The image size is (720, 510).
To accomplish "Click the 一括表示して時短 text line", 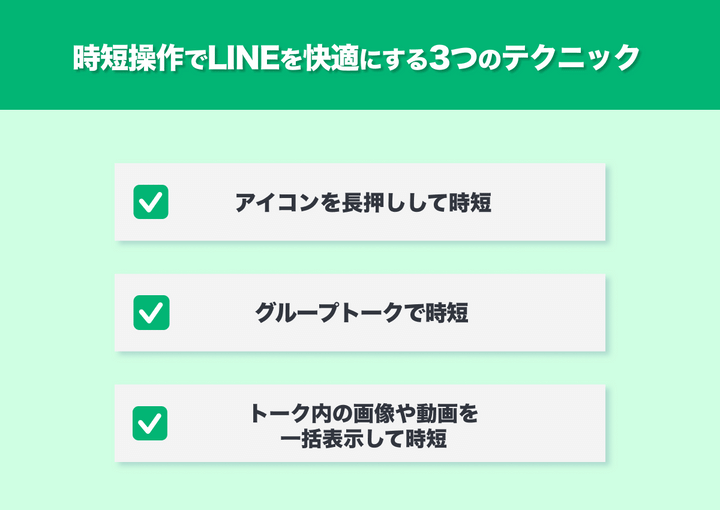I will pyautogui.click(x=362, y=437).
